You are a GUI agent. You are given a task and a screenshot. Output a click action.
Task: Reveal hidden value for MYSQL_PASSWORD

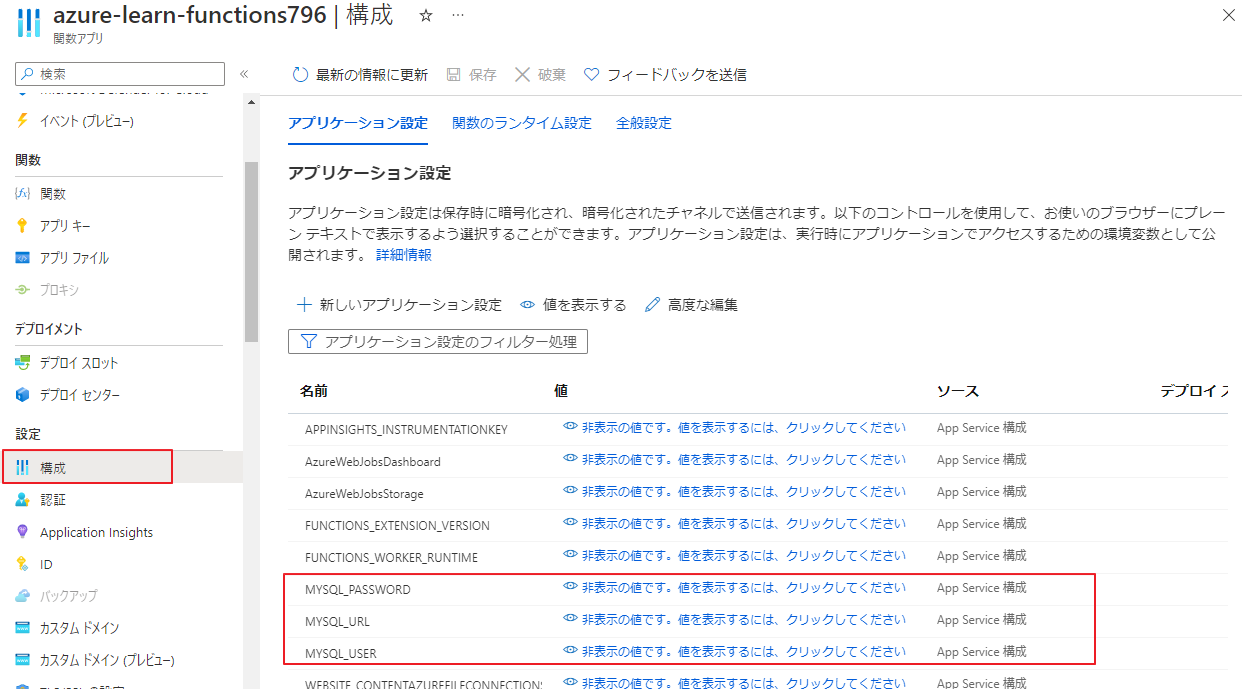pyautogui.click(x=735, y=587)
